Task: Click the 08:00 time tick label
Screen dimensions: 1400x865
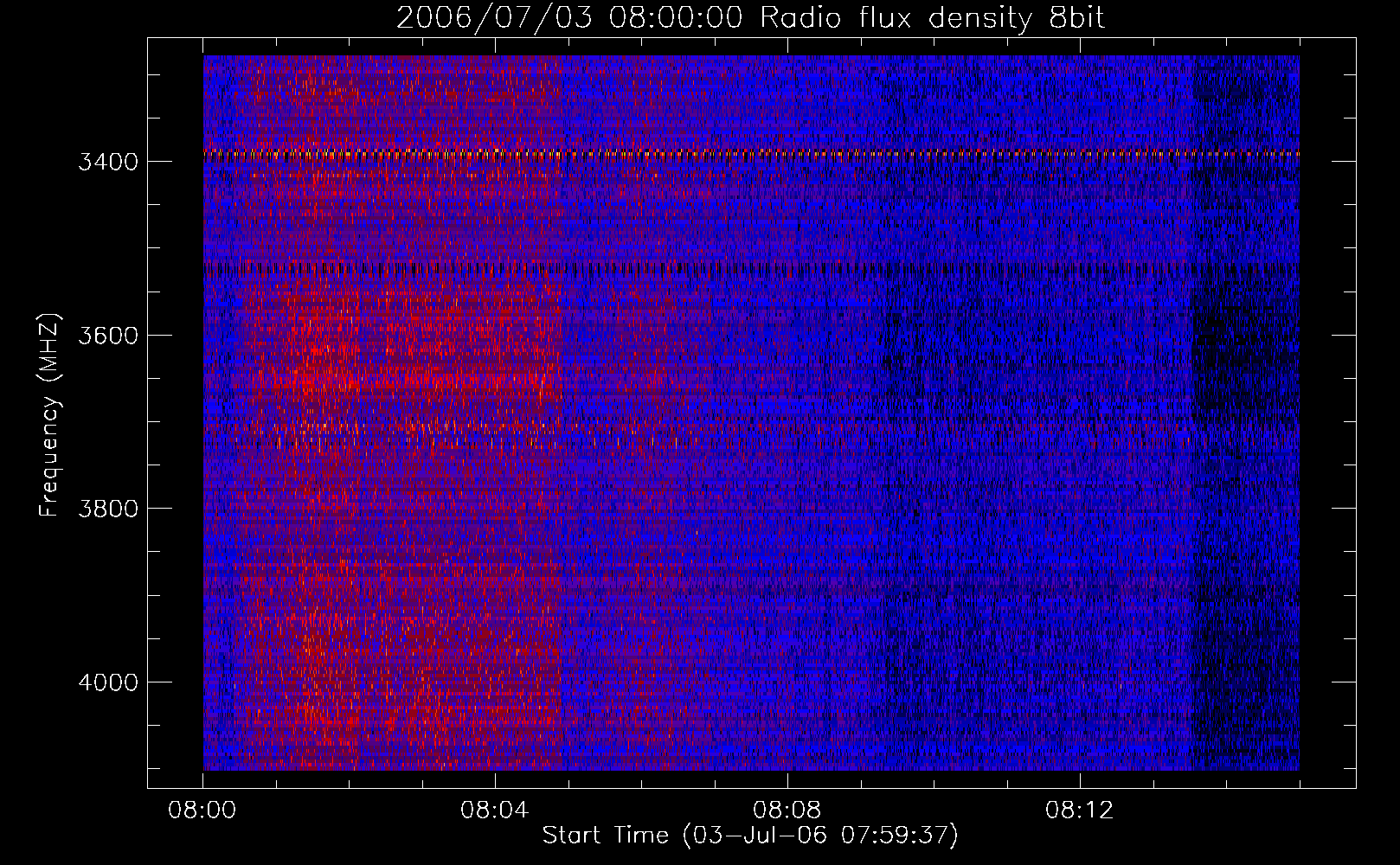Action: tap(202, 811)
